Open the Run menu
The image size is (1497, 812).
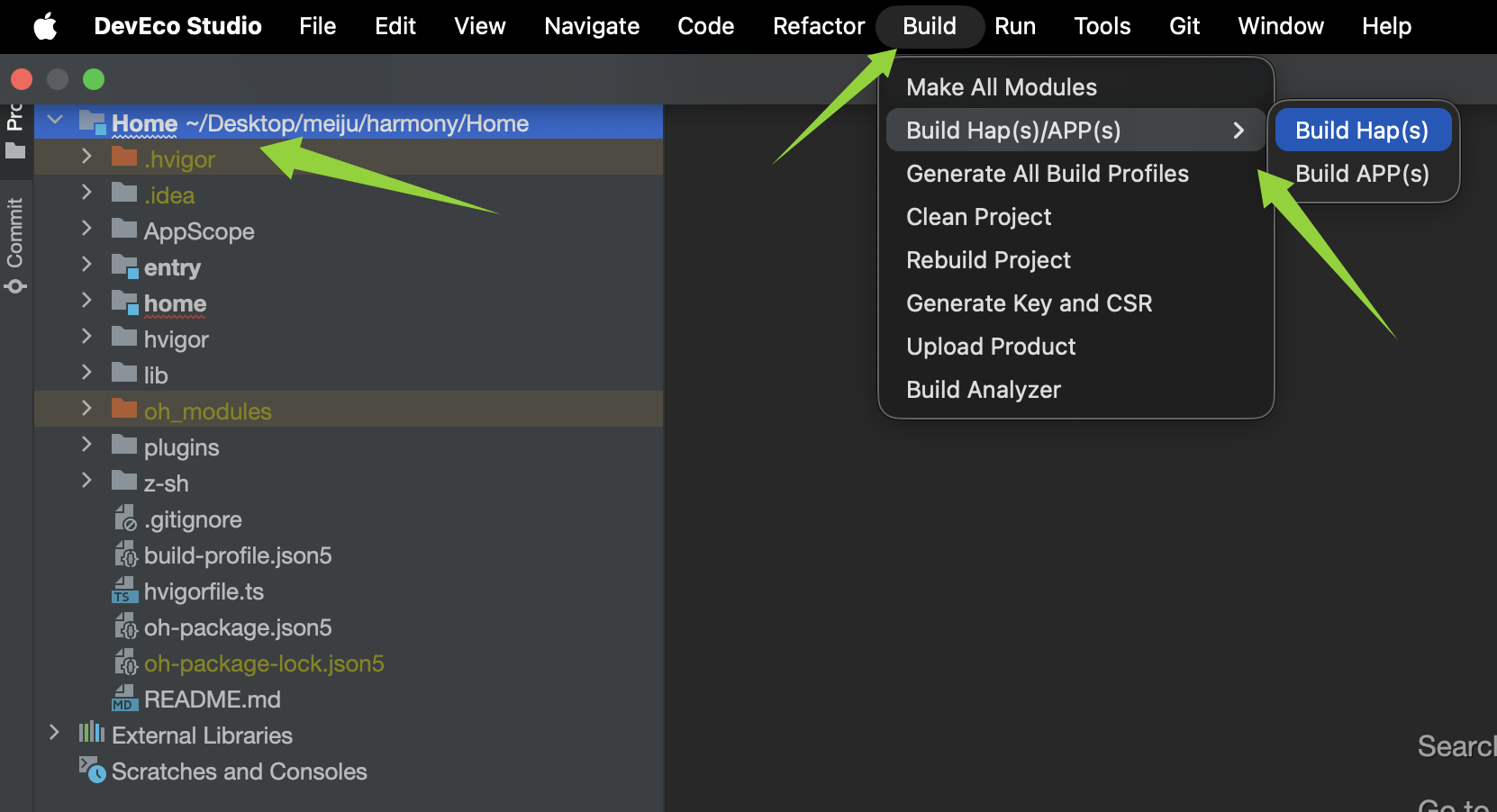[x=1015, y=26]
